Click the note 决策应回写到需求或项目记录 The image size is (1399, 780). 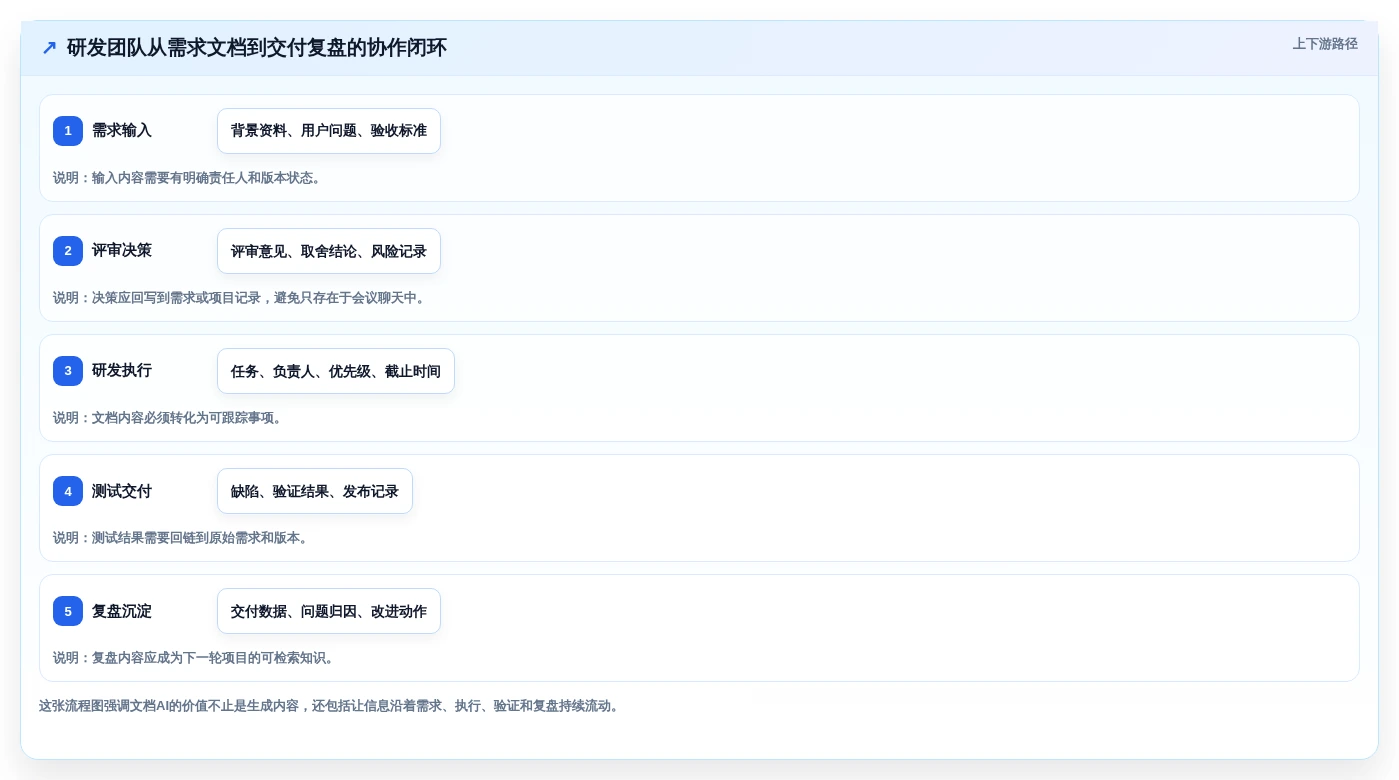(240, 298)
